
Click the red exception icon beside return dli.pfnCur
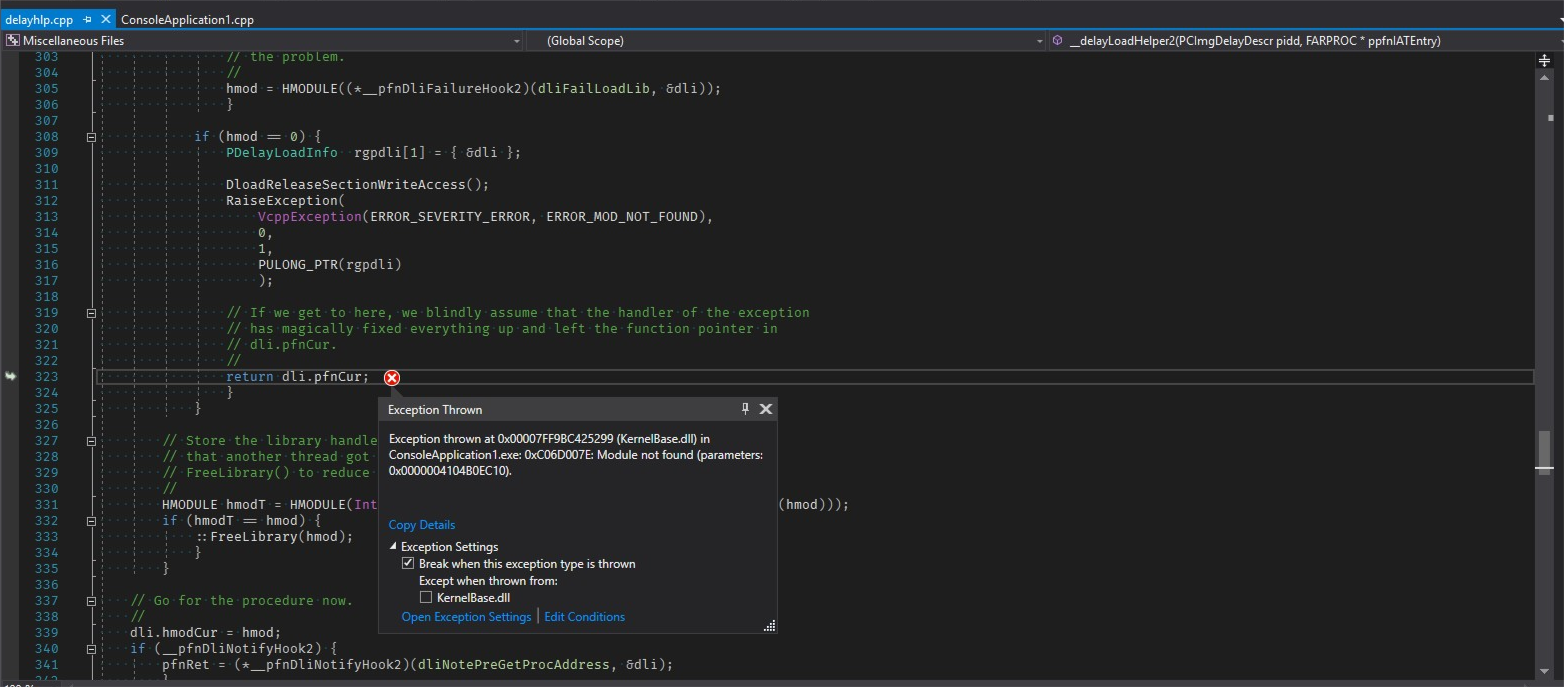pos(391,377)
